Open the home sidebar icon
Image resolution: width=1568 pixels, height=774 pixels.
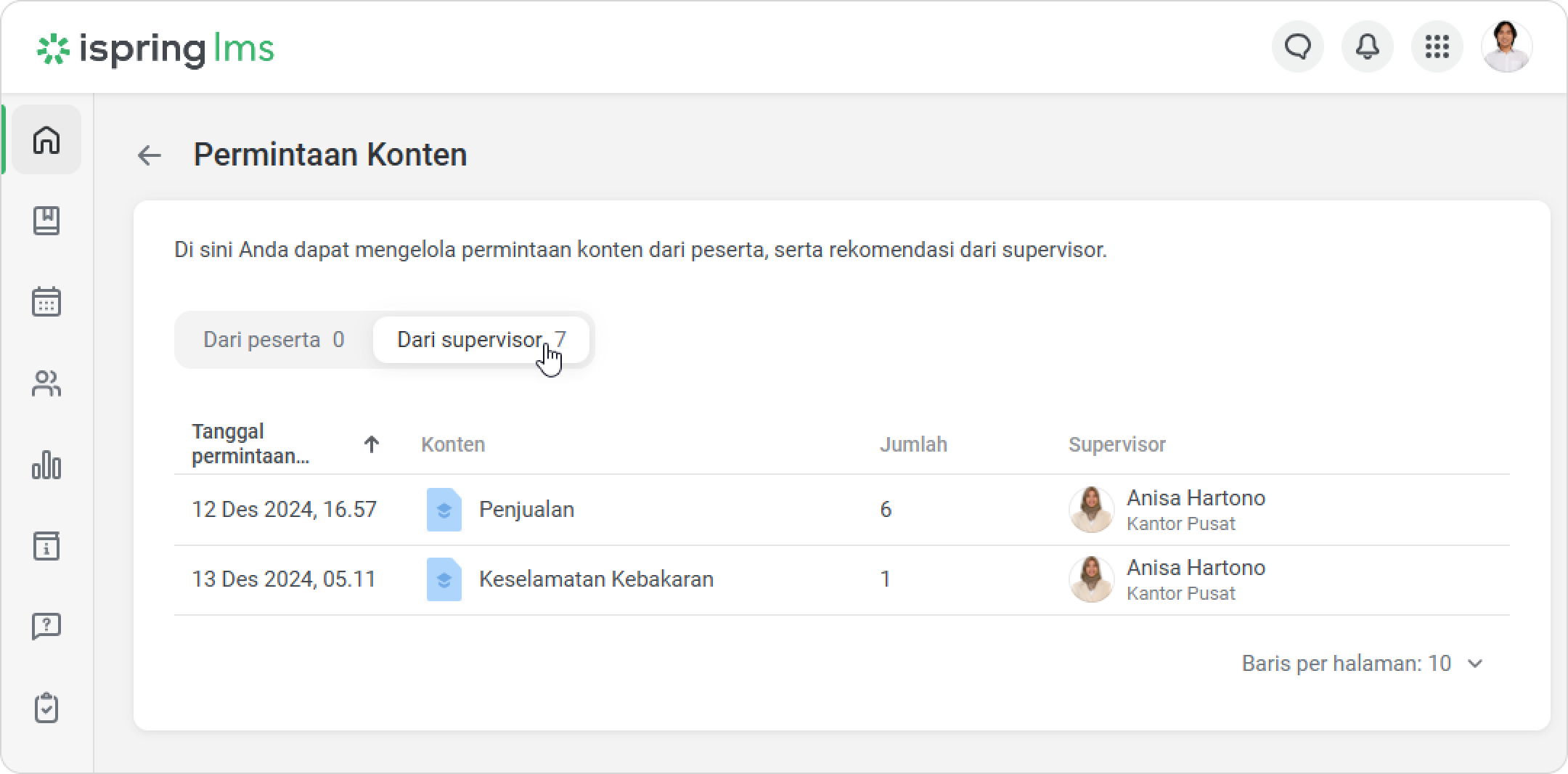point(46,139)
